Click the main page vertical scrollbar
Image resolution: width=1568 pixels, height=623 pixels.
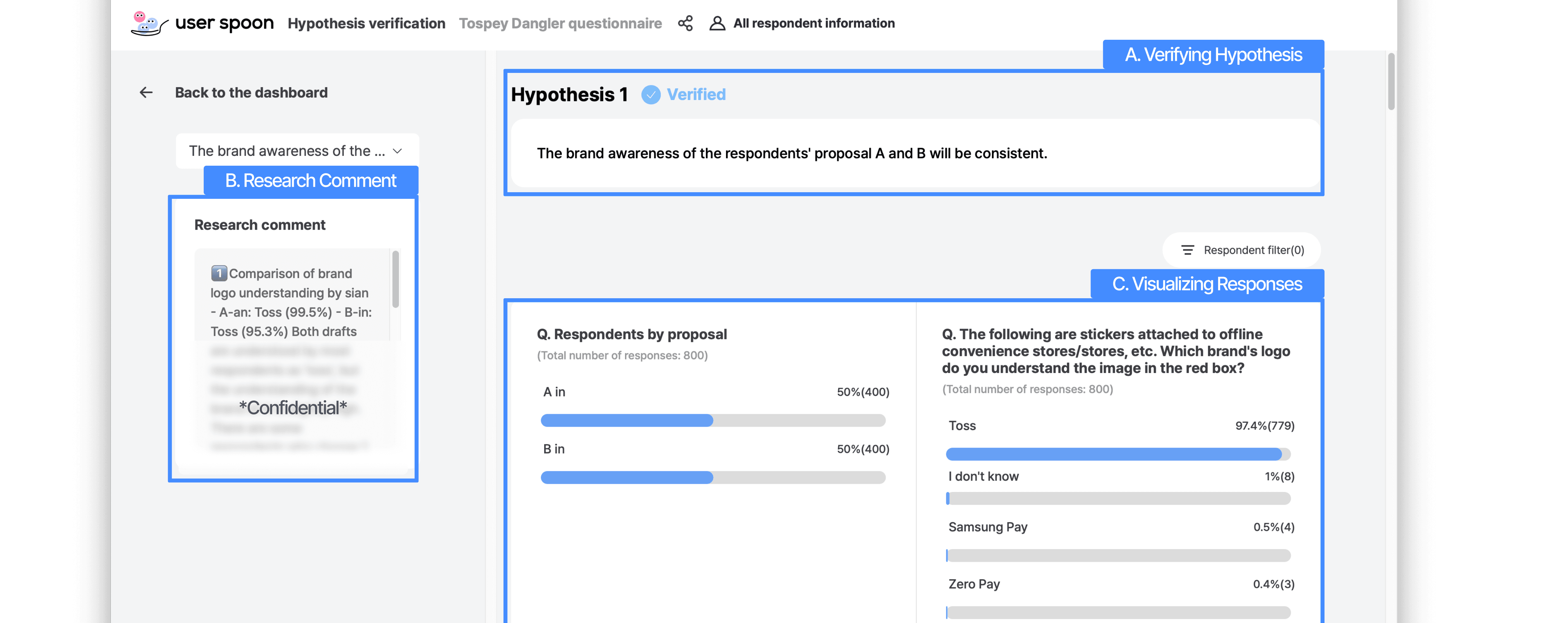(1391, 82)
